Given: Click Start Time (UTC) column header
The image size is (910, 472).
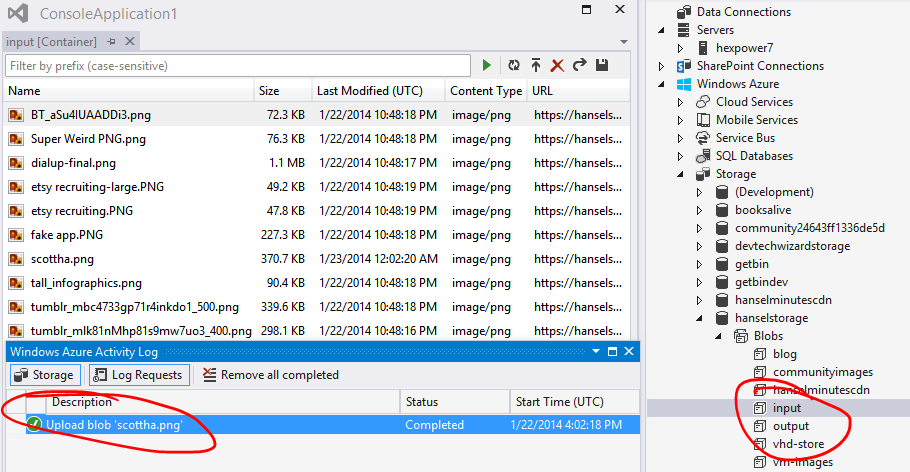Looking at the screenshot, I should 575,402.
